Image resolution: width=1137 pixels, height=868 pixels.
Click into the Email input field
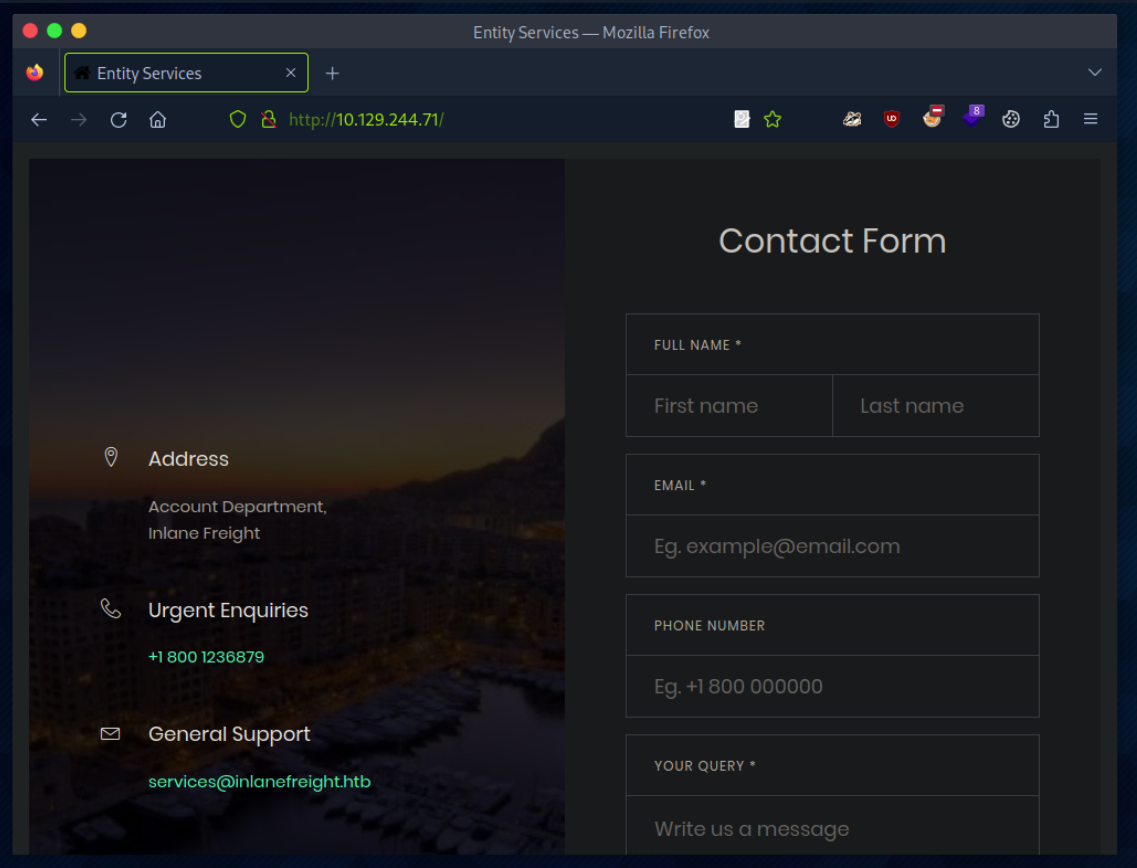pos(832,546)
